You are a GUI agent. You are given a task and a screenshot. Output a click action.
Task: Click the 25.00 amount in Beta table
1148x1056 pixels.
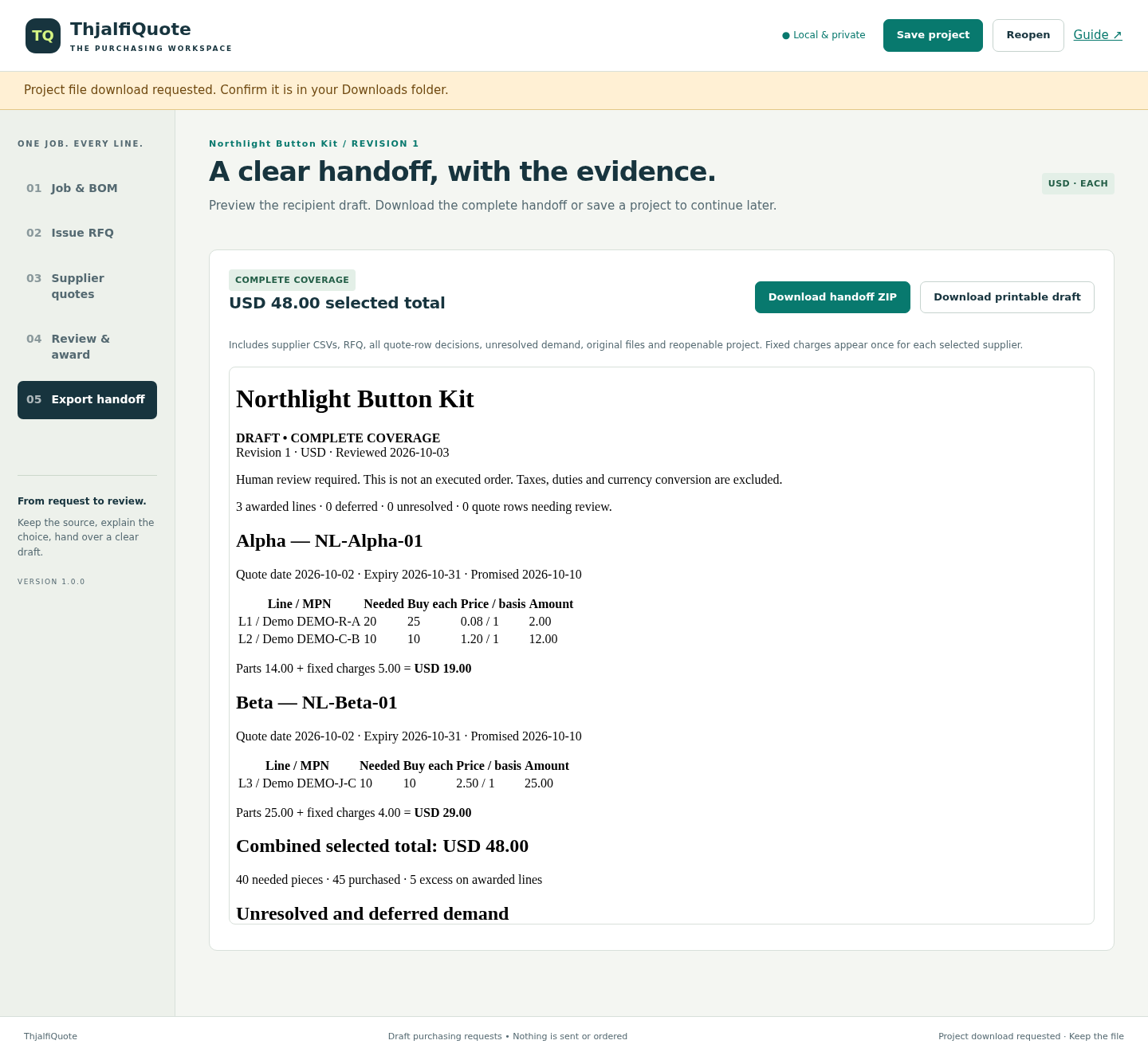point(539,783)
